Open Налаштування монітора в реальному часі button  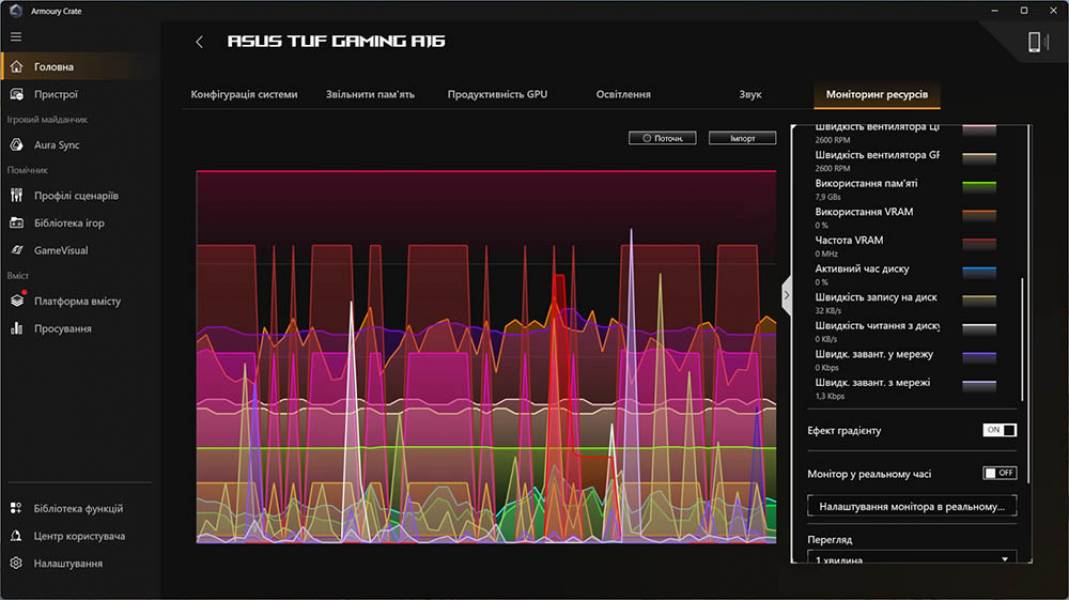912,507
